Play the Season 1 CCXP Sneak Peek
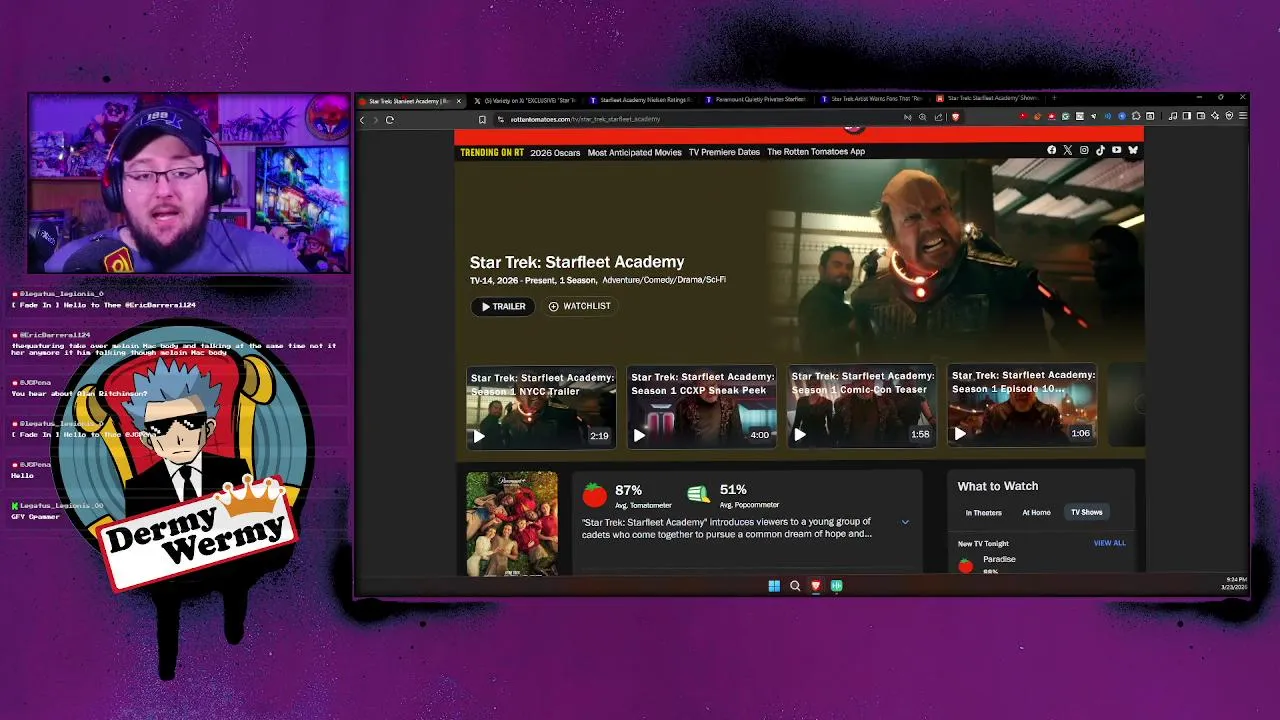Viewport: 1280px width, 720px height. (701, 407)
